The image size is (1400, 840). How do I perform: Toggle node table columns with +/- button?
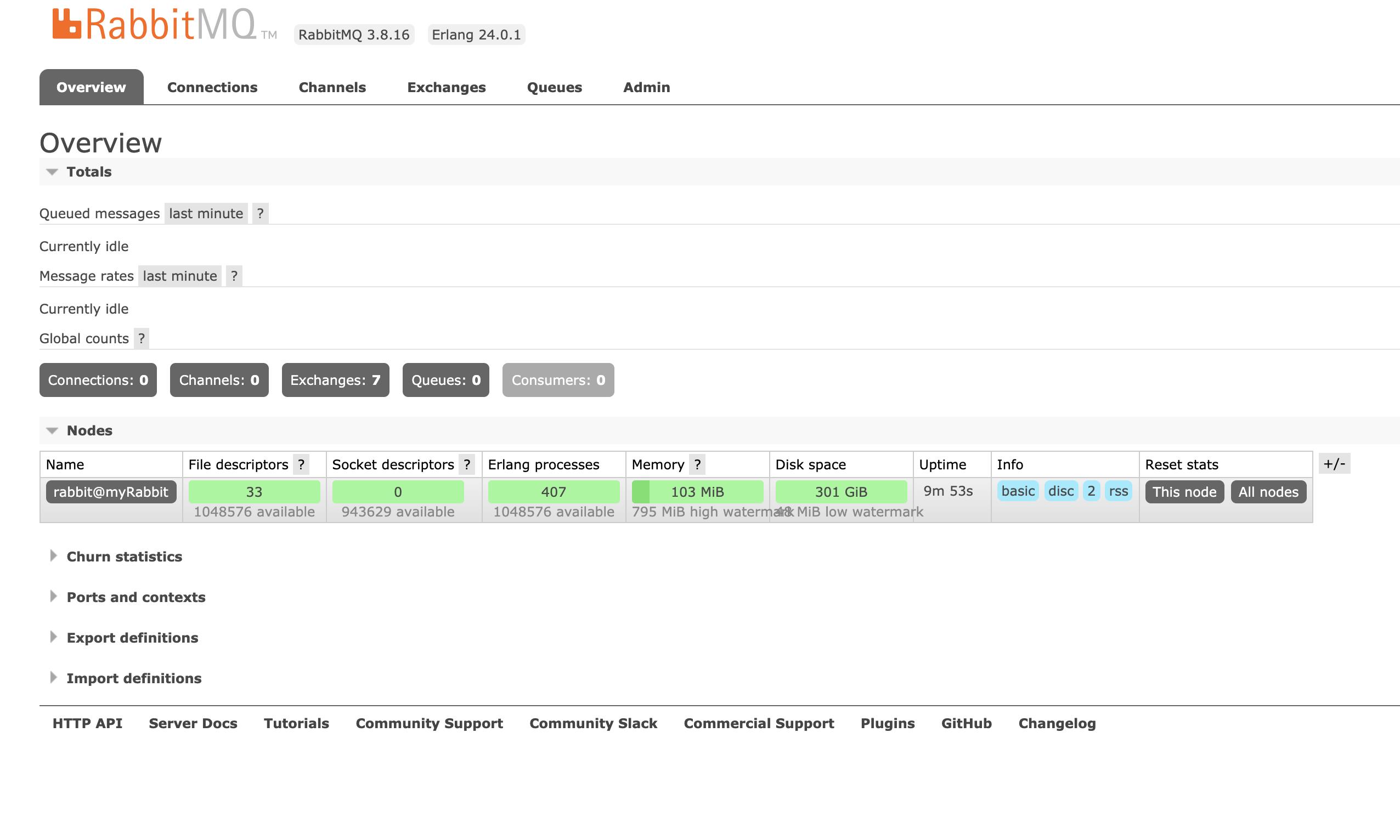pyautogui.click(x=1334, y=463)
